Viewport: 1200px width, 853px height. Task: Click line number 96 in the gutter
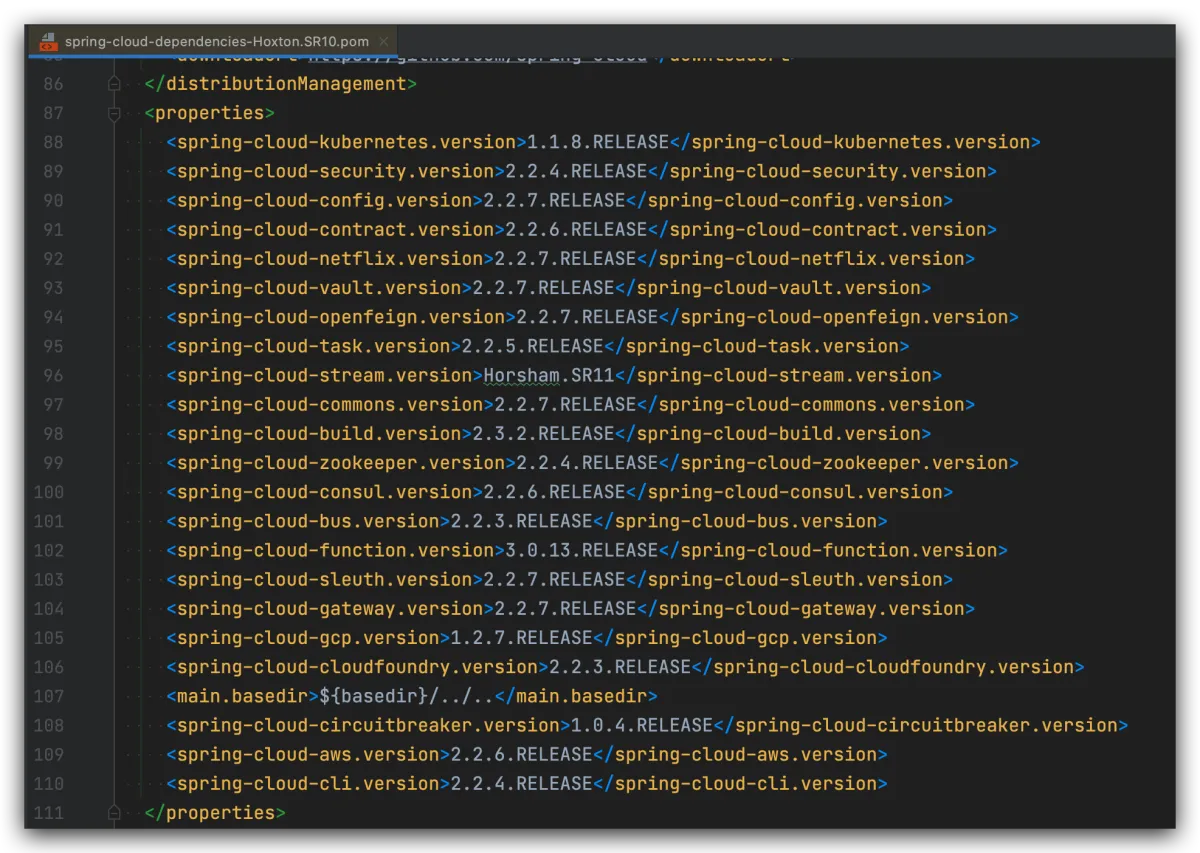coord(52,376)
